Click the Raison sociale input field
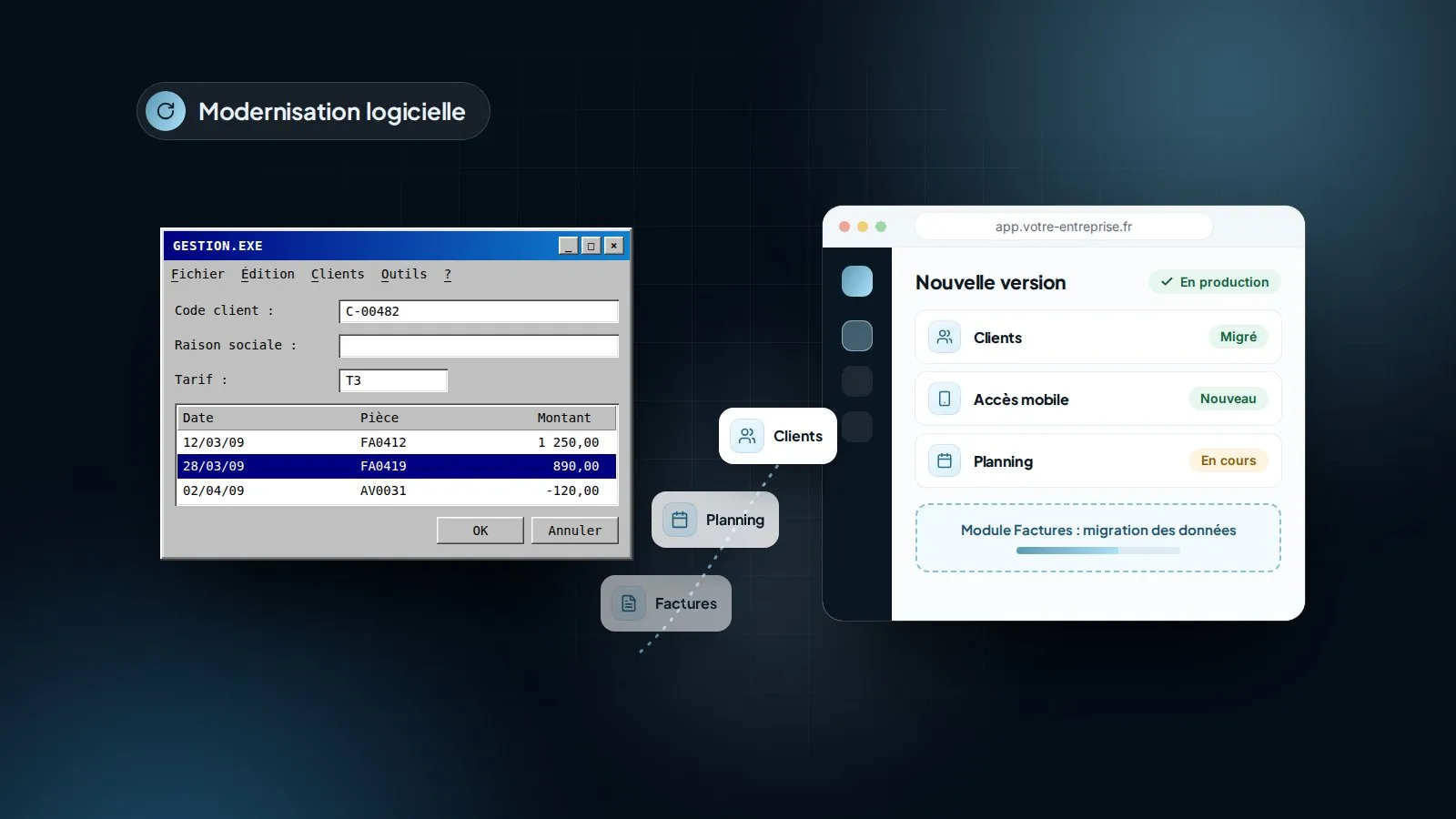Viewport: 1456px width, 819px height. click(479, 346)
